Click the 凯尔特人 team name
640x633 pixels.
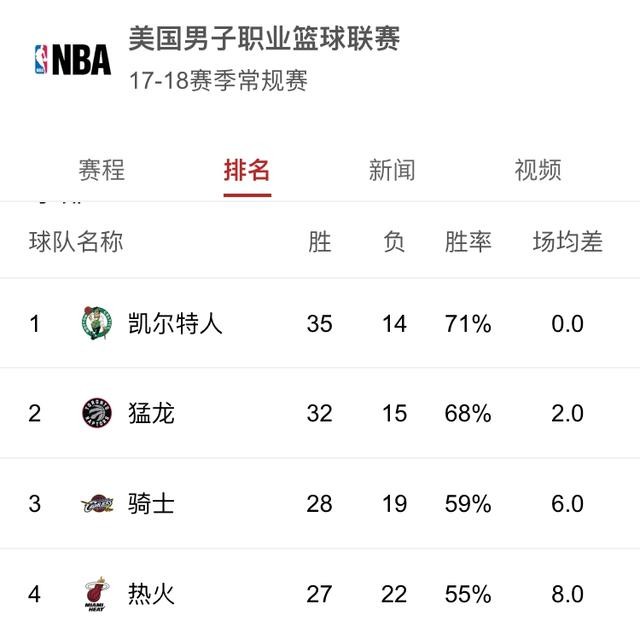(x=175, y=323)
